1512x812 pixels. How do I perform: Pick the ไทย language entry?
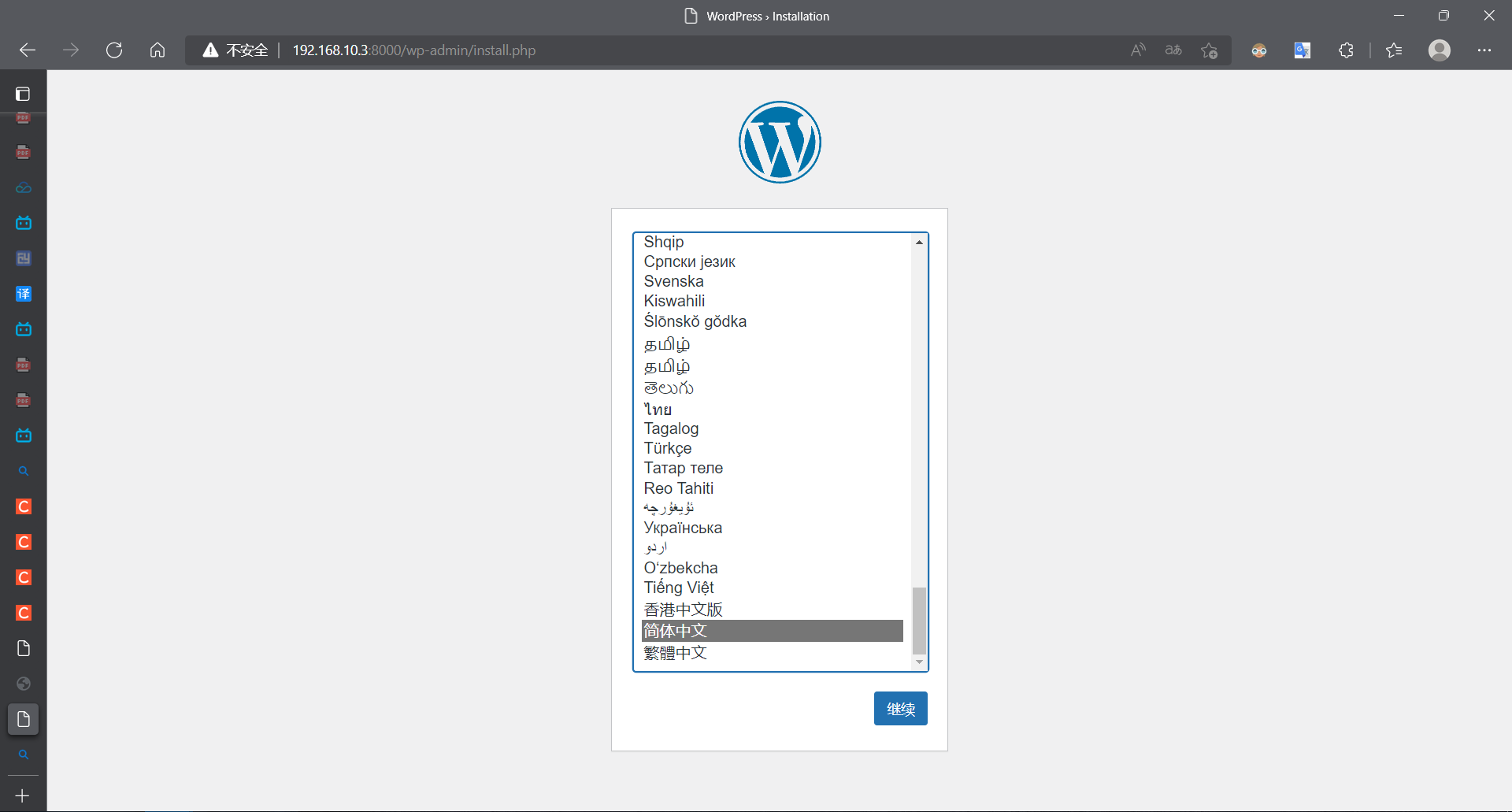[773, 409]
